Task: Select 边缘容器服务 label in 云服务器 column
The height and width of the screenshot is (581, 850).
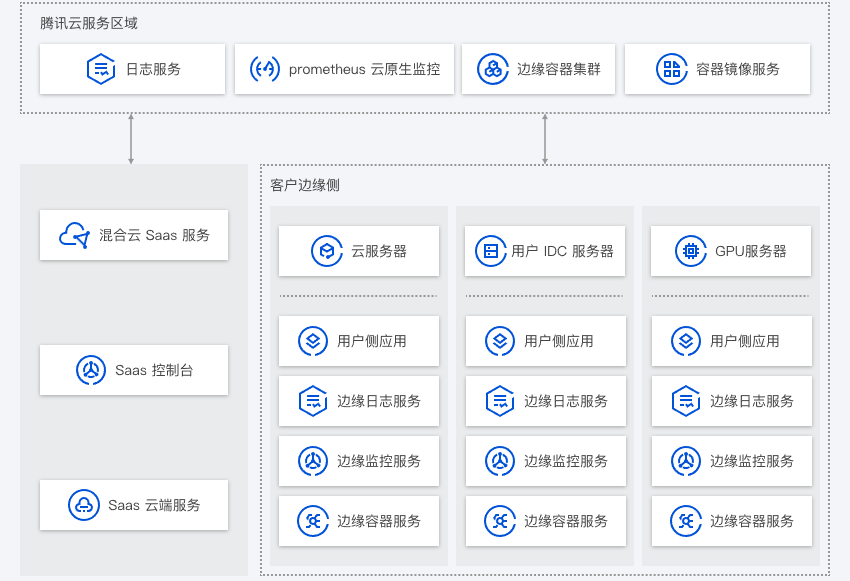Action: (x=379, y=521)
